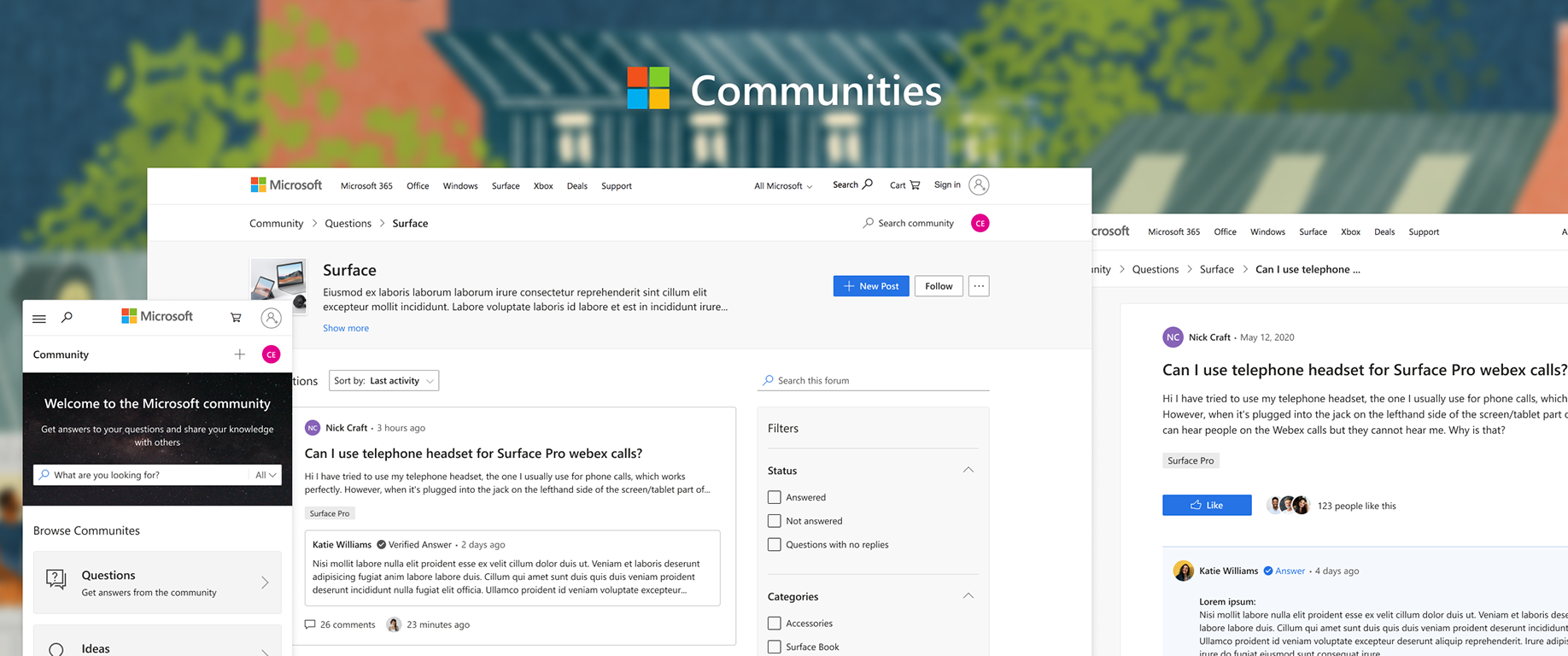
Task: Click Show more under Surface description
Action: pyautogui.click(x=346, y=328)
